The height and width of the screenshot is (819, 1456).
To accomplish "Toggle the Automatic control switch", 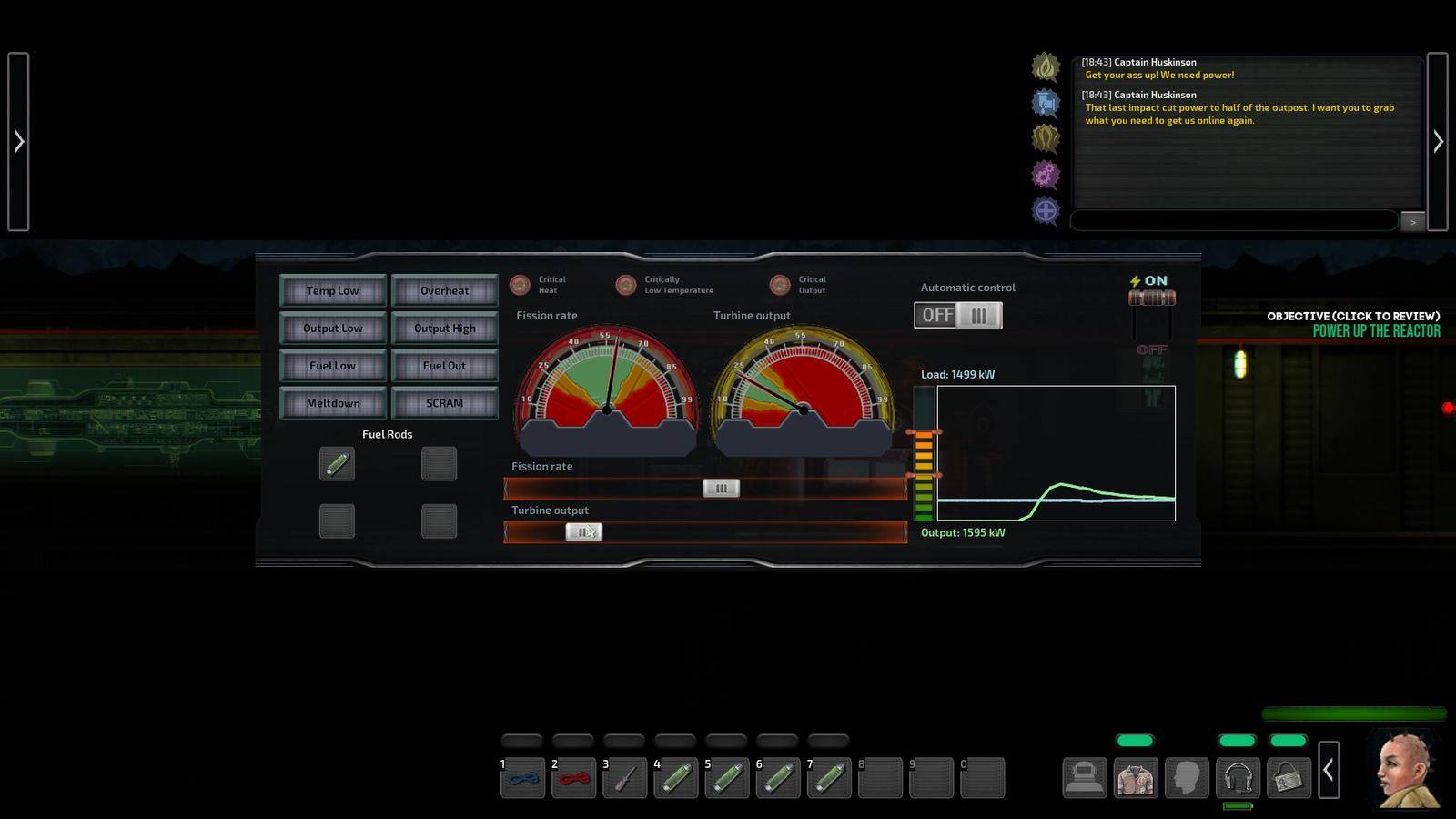I will [x=957, y=315].
